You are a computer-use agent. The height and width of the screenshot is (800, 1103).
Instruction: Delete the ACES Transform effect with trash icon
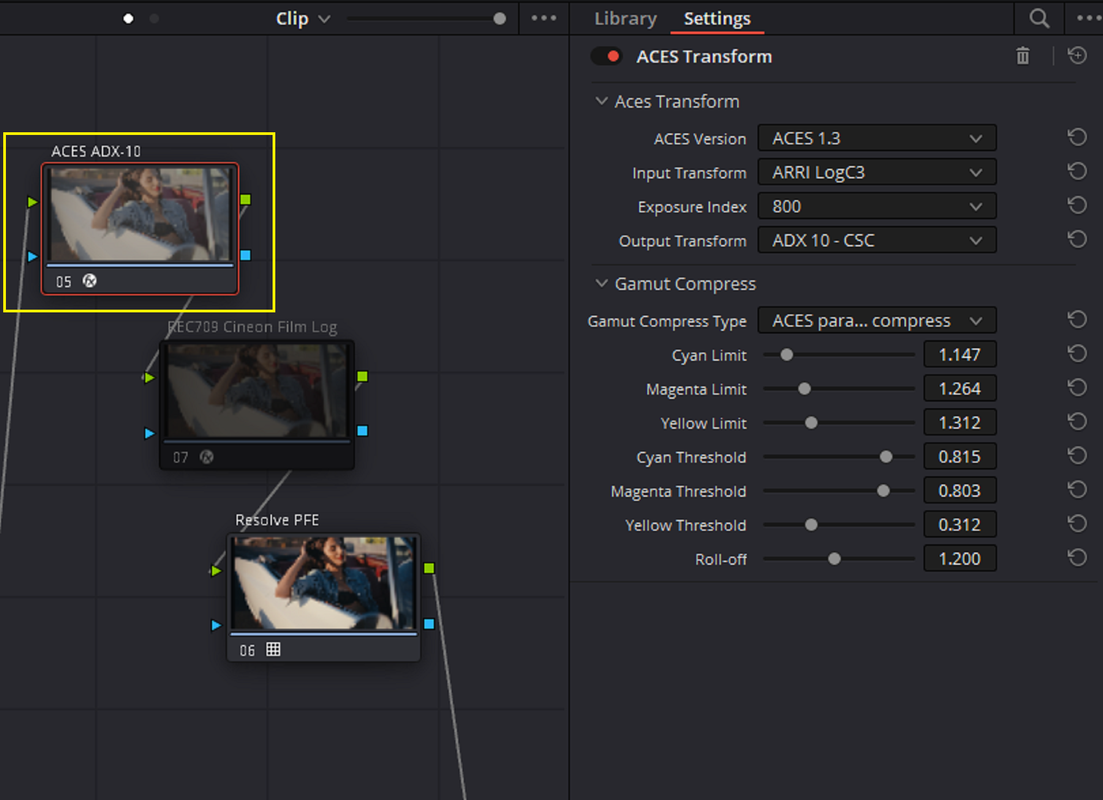[1022, 56]
